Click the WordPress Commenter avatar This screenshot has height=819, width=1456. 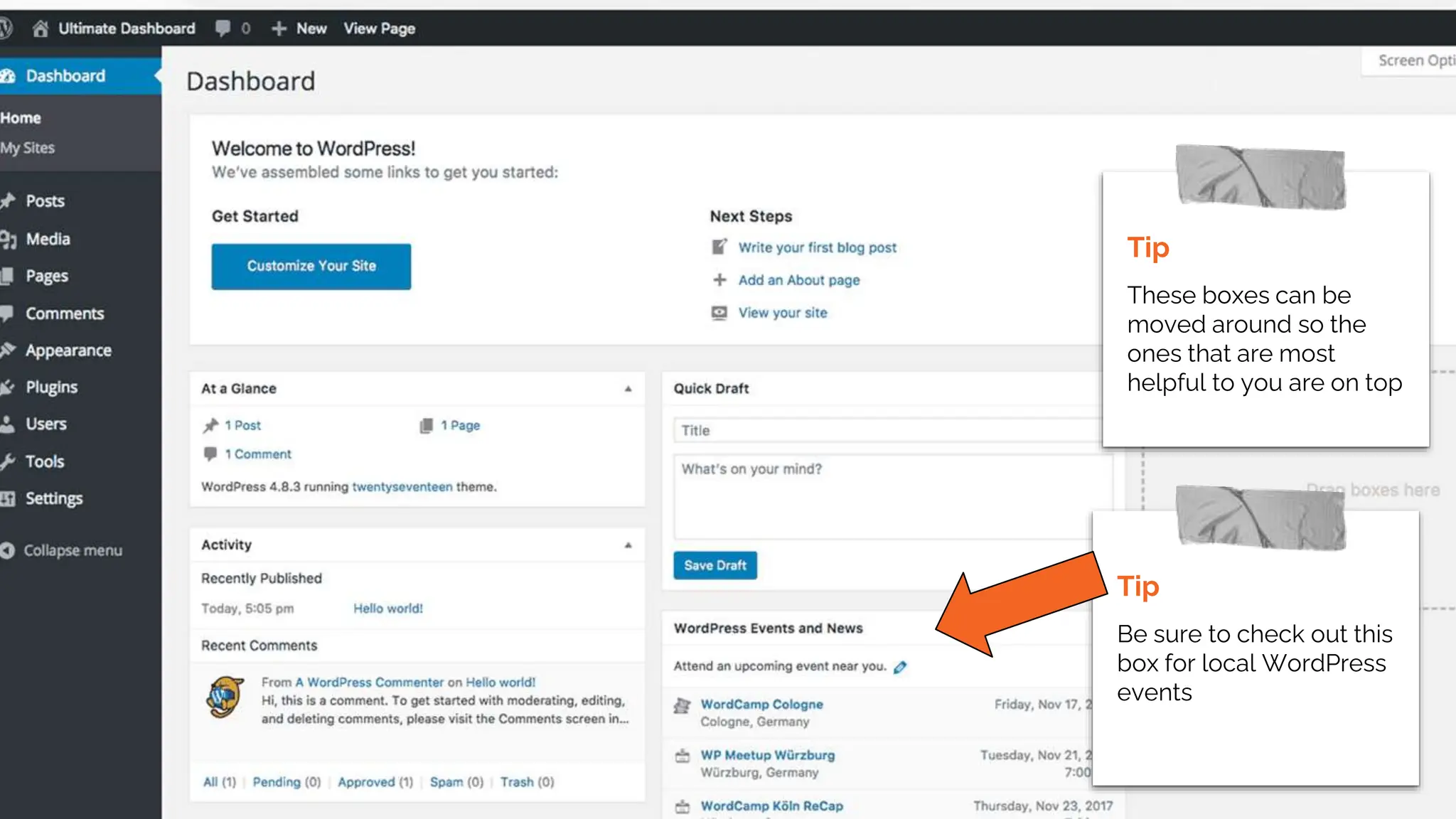[225, 697]
